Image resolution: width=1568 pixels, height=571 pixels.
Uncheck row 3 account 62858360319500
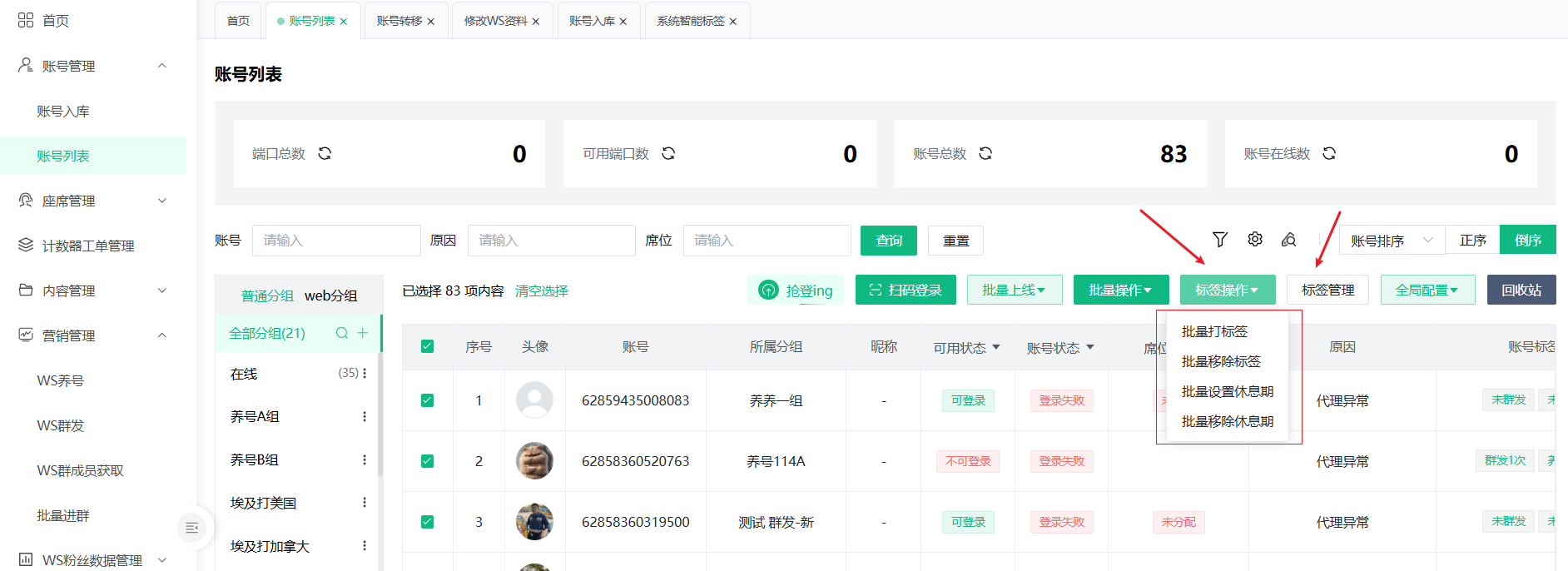pyautogui.click(x=427, y=522)
